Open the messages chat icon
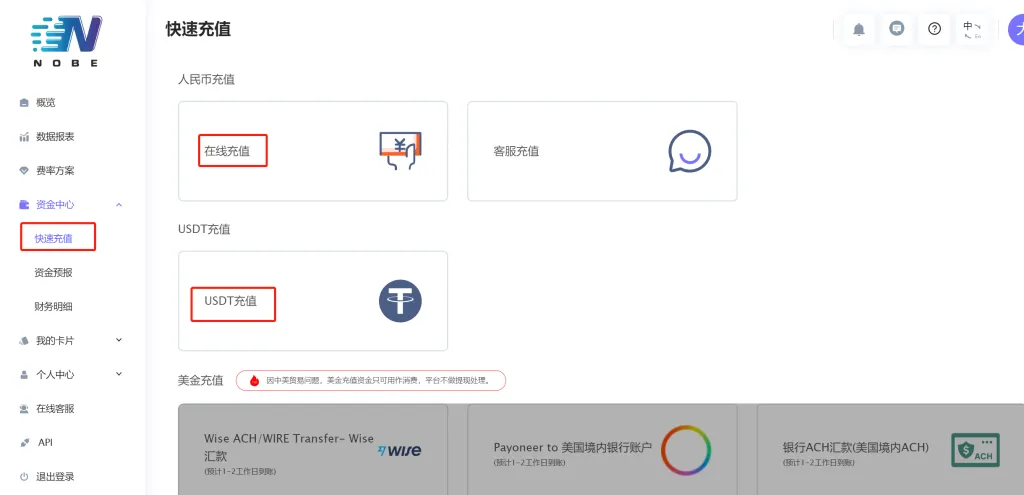The width and height of the screenshot is (1024, 495). click(x=897, y=29)
